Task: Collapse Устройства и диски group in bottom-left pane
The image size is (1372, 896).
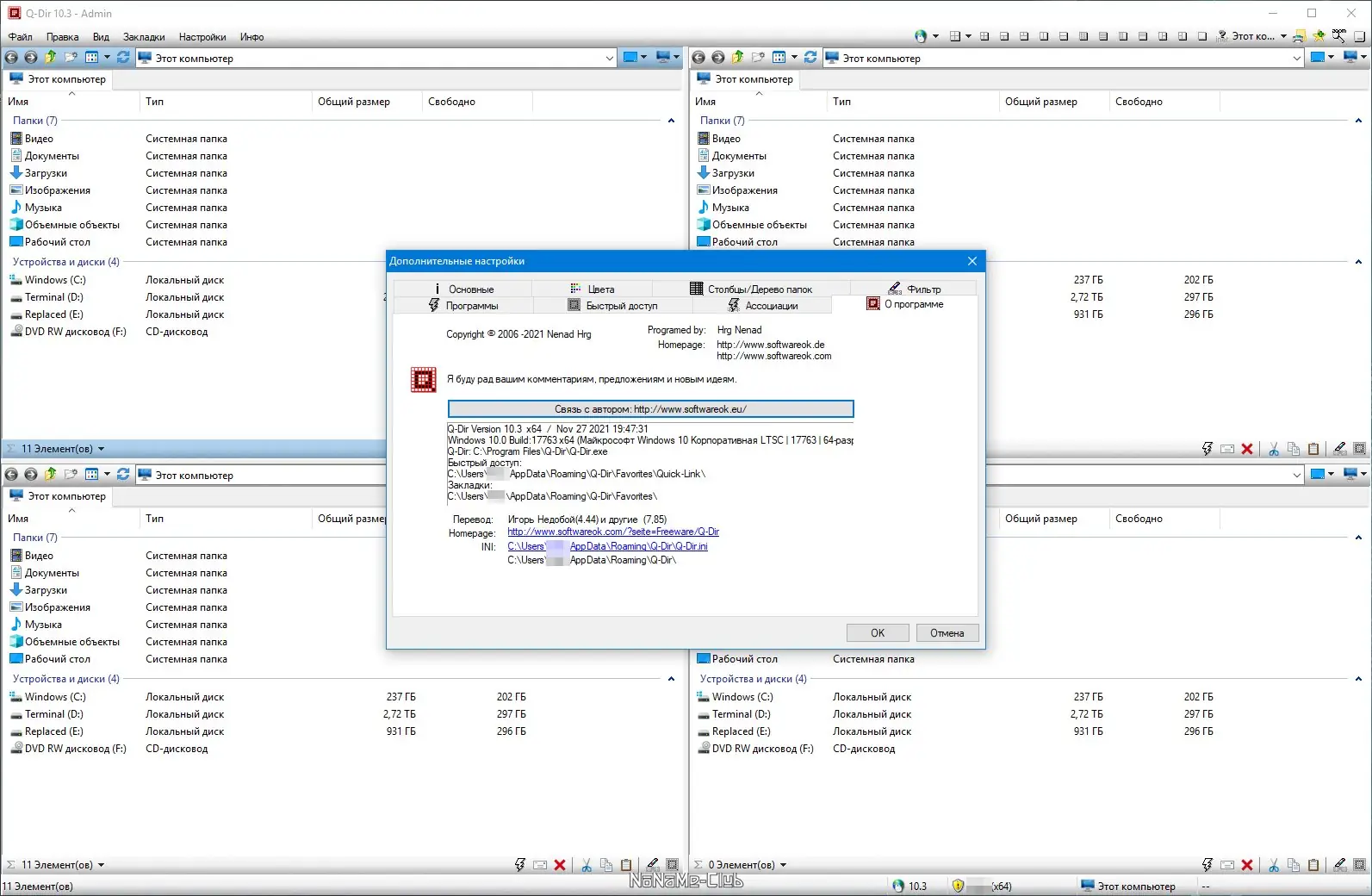Action: 671,679
